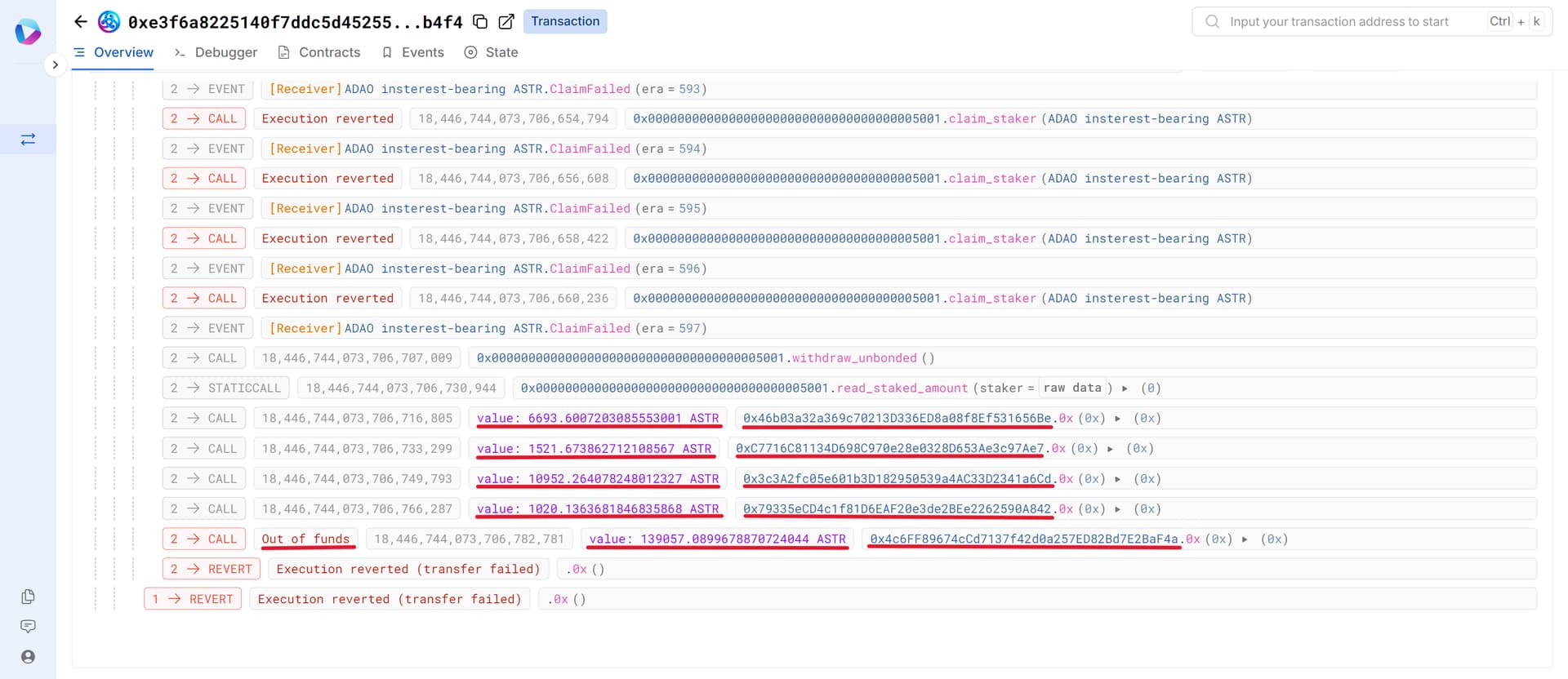Expand the read_staked_amount call result triangle

coord(1125,388)
